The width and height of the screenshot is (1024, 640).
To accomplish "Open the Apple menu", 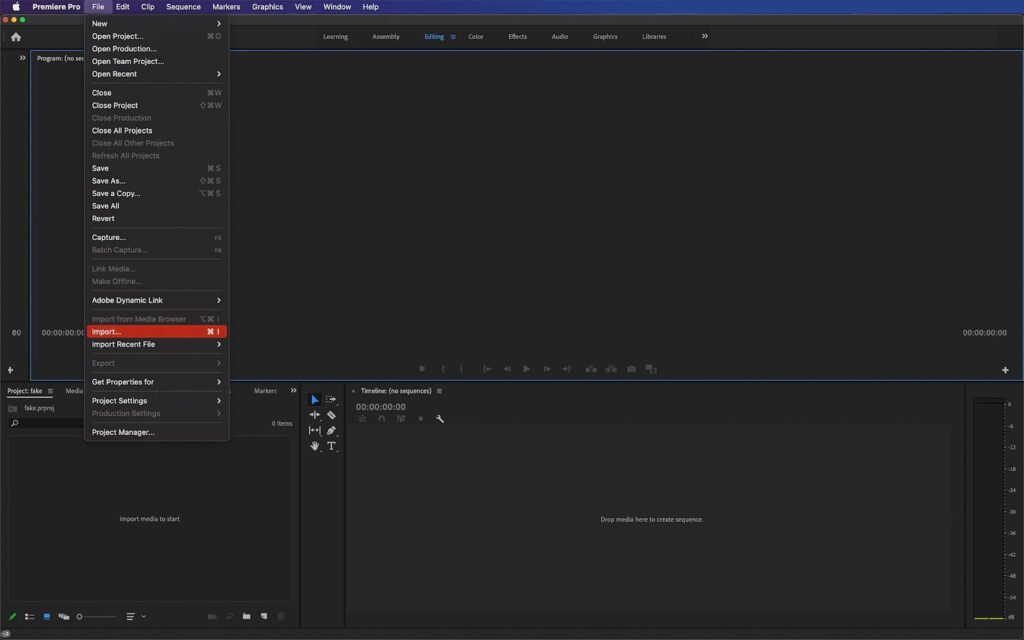I will [x=16, y=7].
